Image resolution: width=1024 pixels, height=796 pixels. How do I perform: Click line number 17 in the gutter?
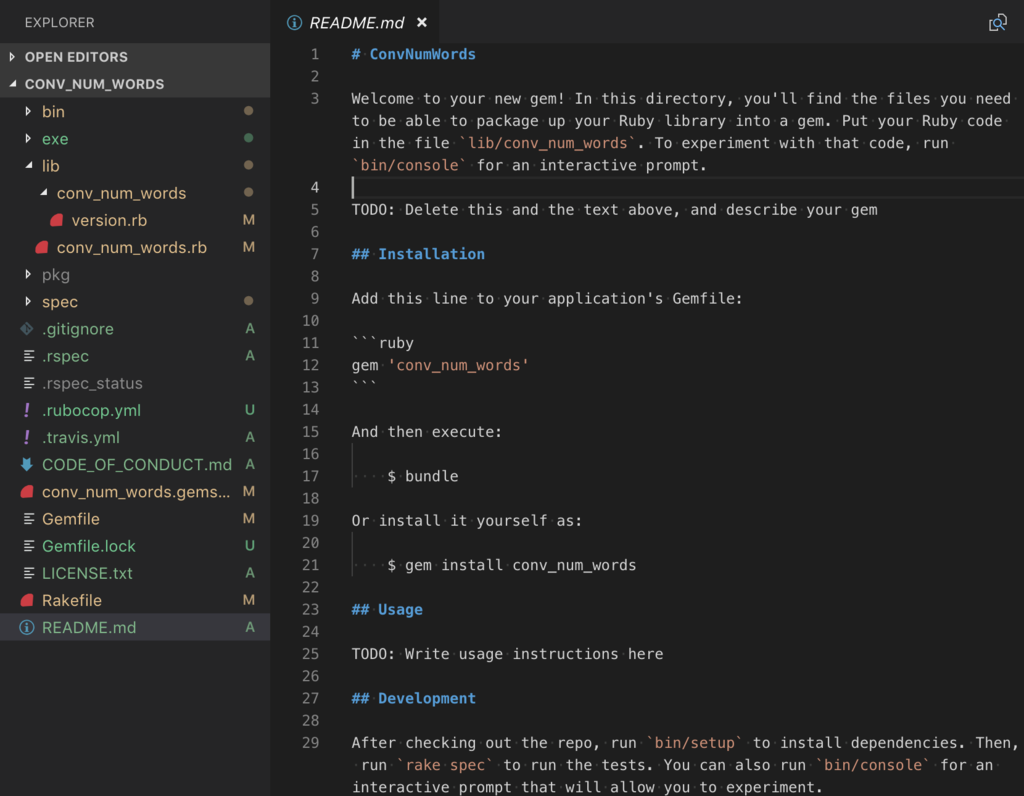tap(311, 476)
